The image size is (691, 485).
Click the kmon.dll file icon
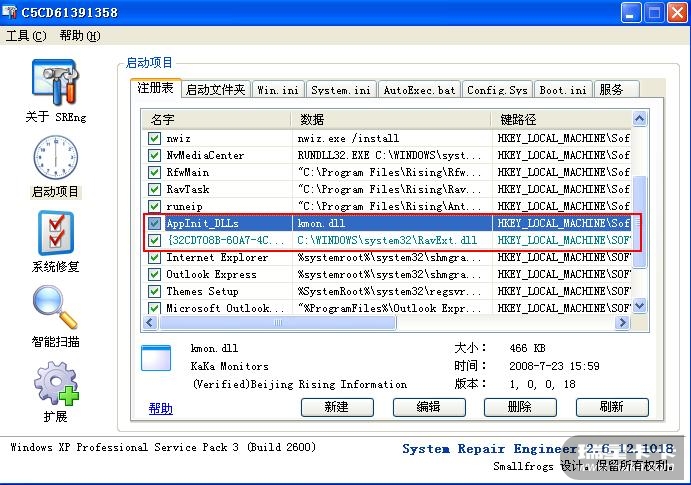tap(156, 358)
